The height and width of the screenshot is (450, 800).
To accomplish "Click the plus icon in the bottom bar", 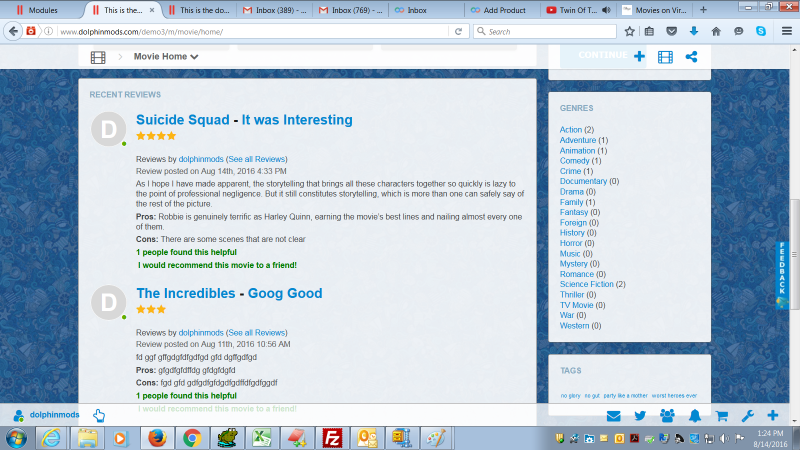I will point(772,415).
